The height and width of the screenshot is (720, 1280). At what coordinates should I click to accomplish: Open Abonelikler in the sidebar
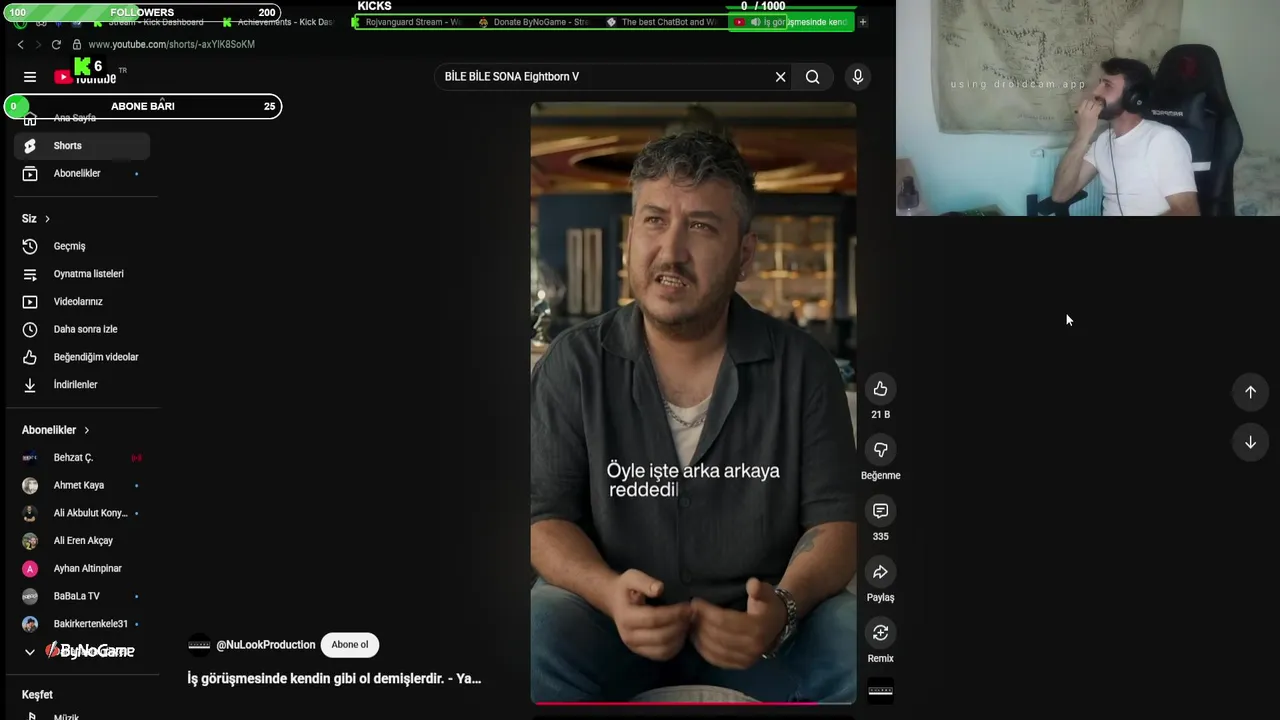click(x=82, y=174)
